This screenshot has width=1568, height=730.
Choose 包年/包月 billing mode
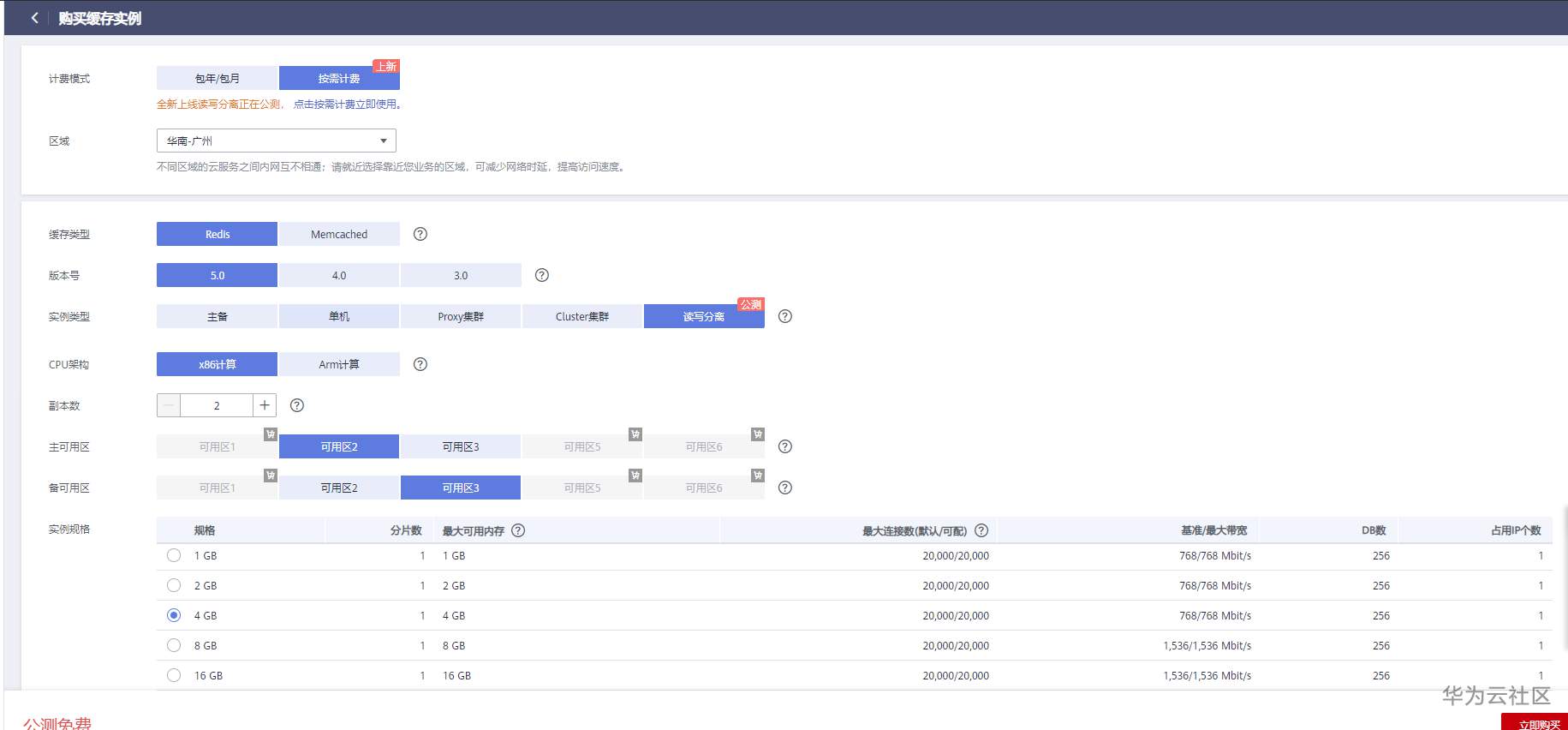pyautogui.click(x=217, y=78)
